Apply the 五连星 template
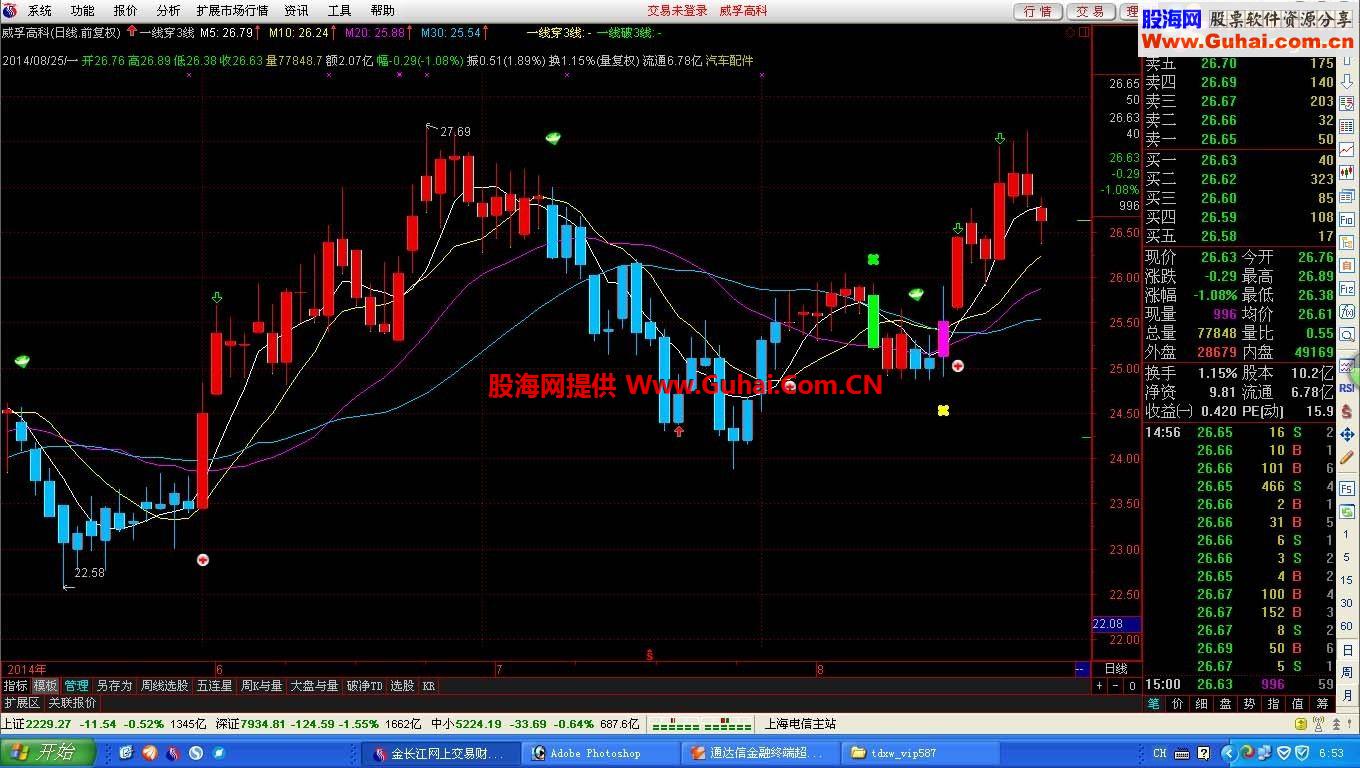The width and height of the screenshot is (1360, 768). tap(214, 686)
